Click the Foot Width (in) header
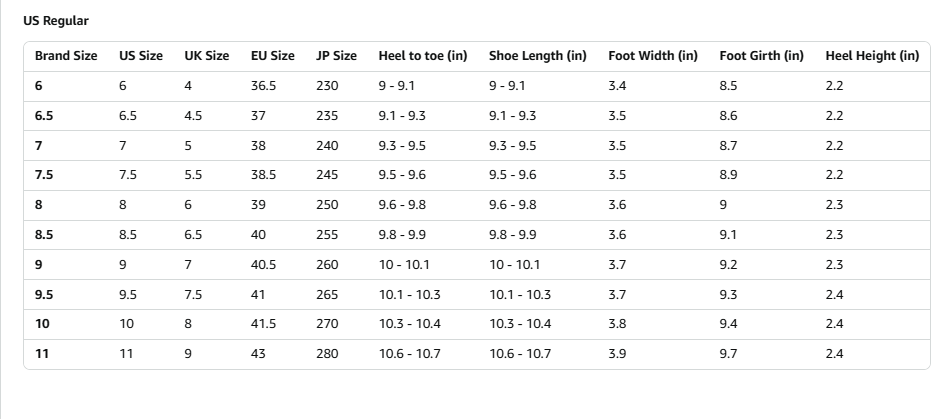Screen dimensions: 952x419 coord(652,56)
